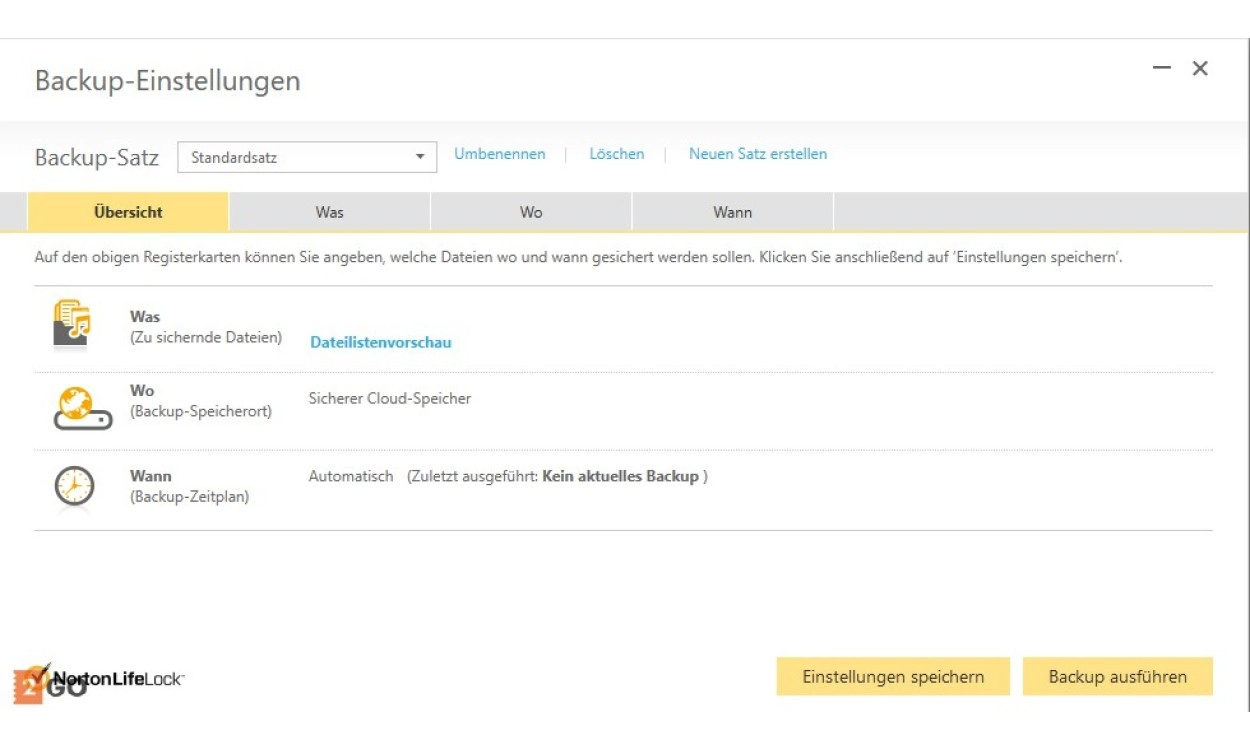
Task: Open the Was tab
Action: (329, 212)
